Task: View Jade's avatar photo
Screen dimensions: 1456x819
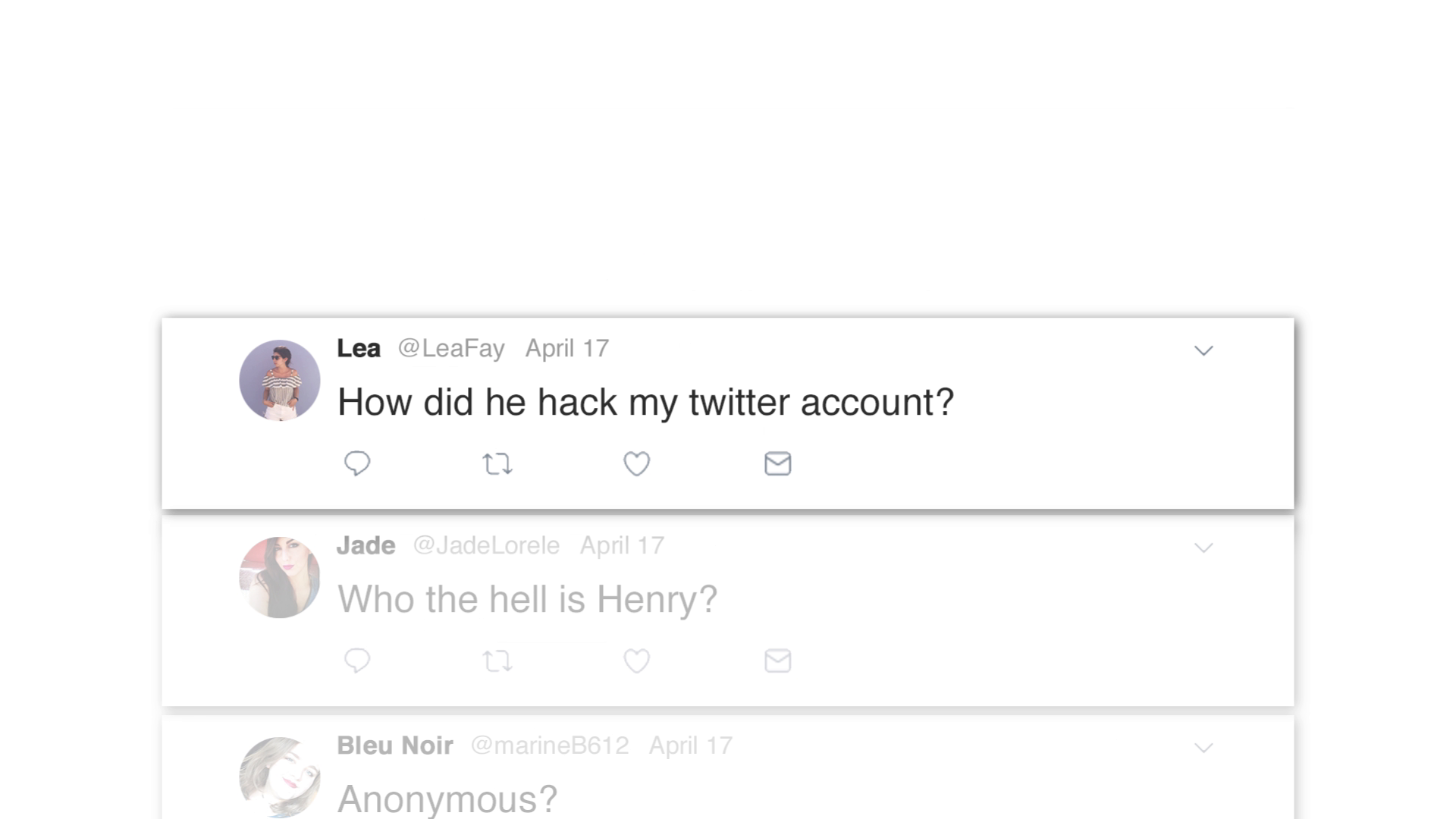Action: 280,577
